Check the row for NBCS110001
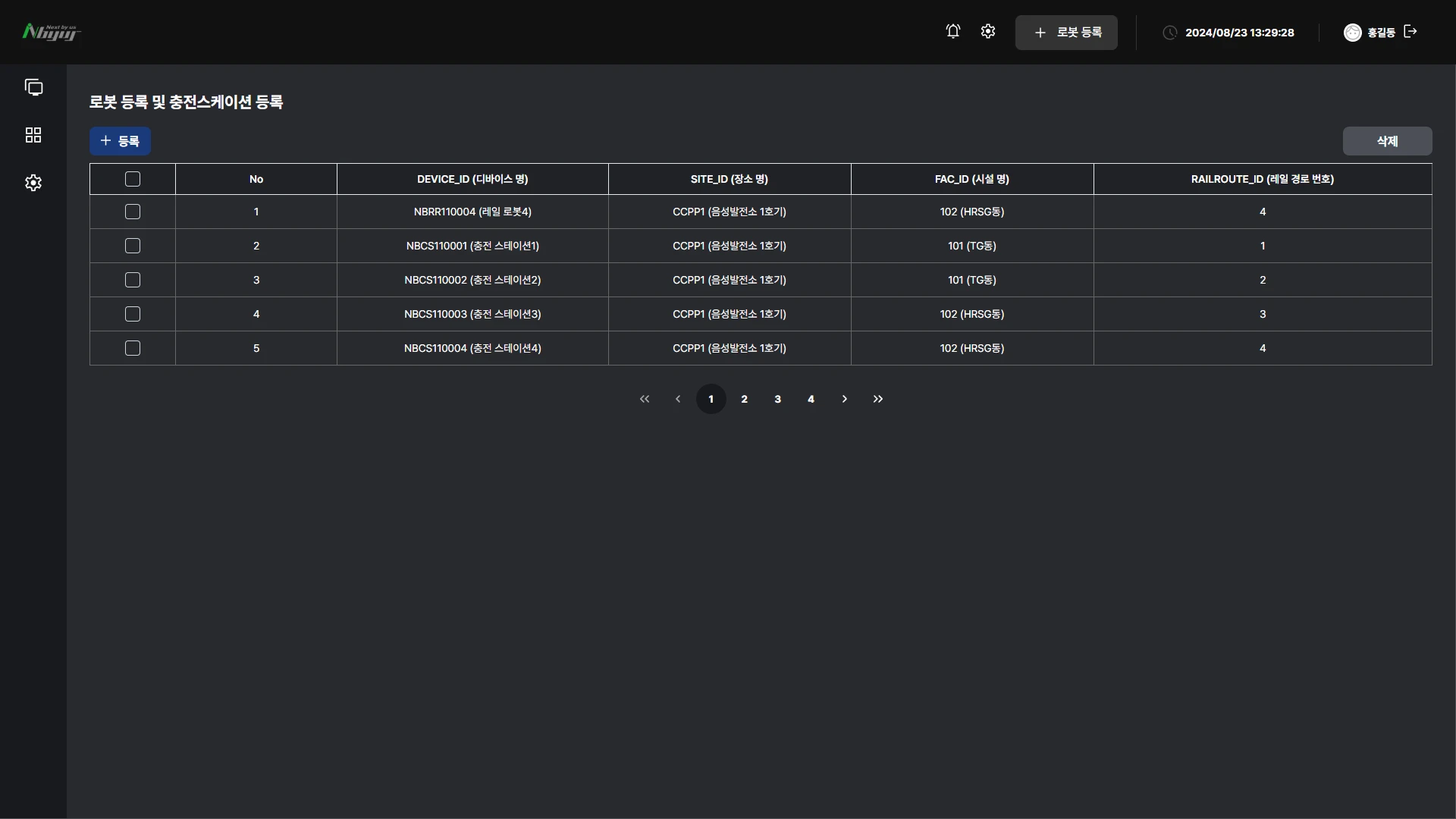1456x819 pixels. tap(133, 246)
